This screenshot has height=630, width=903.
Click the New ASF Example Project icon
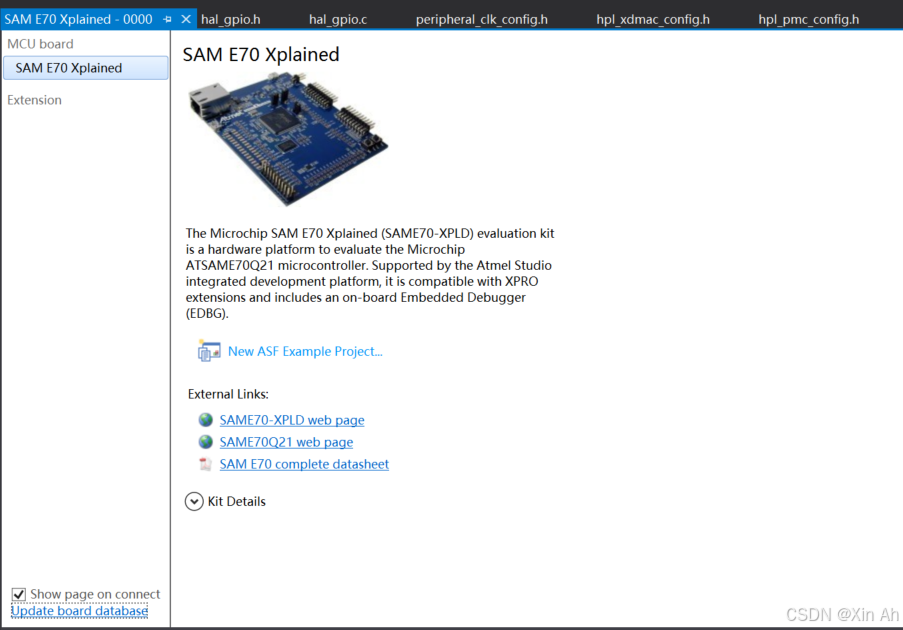click(208, 351)
